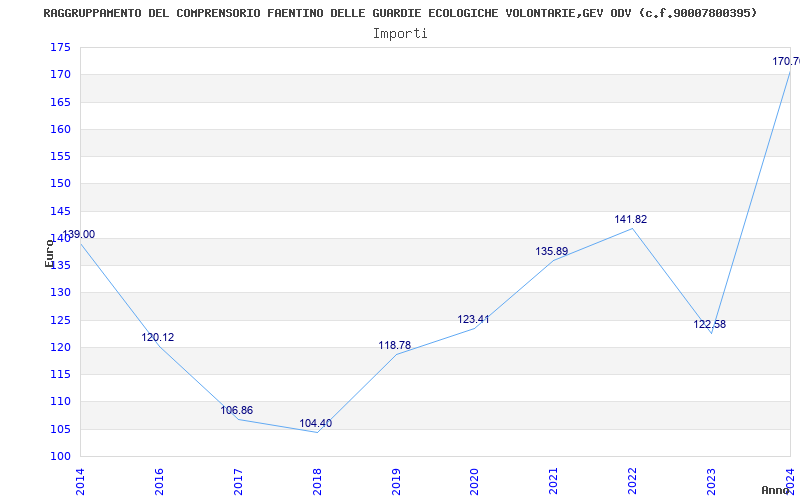Click the 130 y-axis tick label
The image size is (800, 500).
coord(60,293)
